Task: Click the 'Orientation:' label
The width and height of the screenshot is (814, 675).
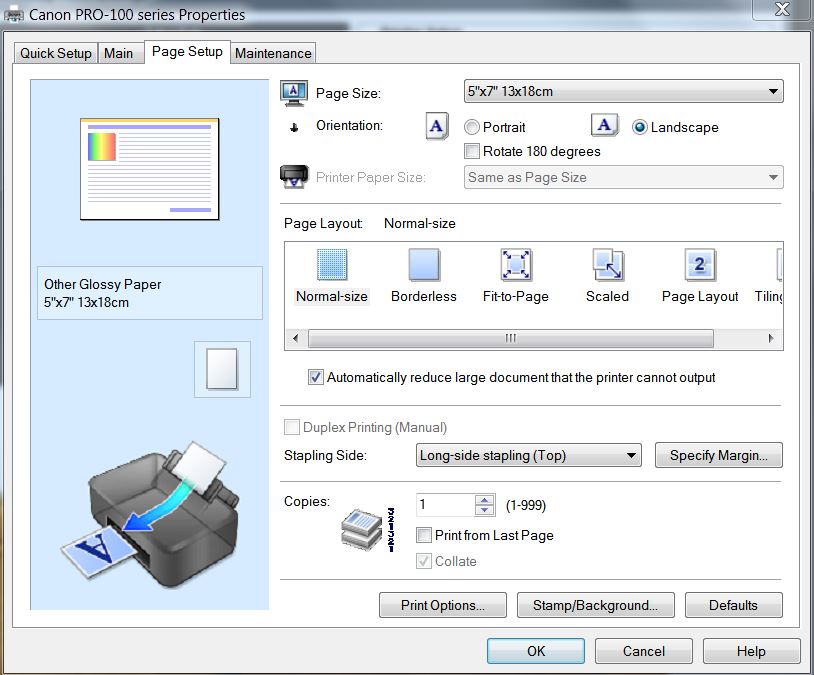Action: click(x=349, y=125)
